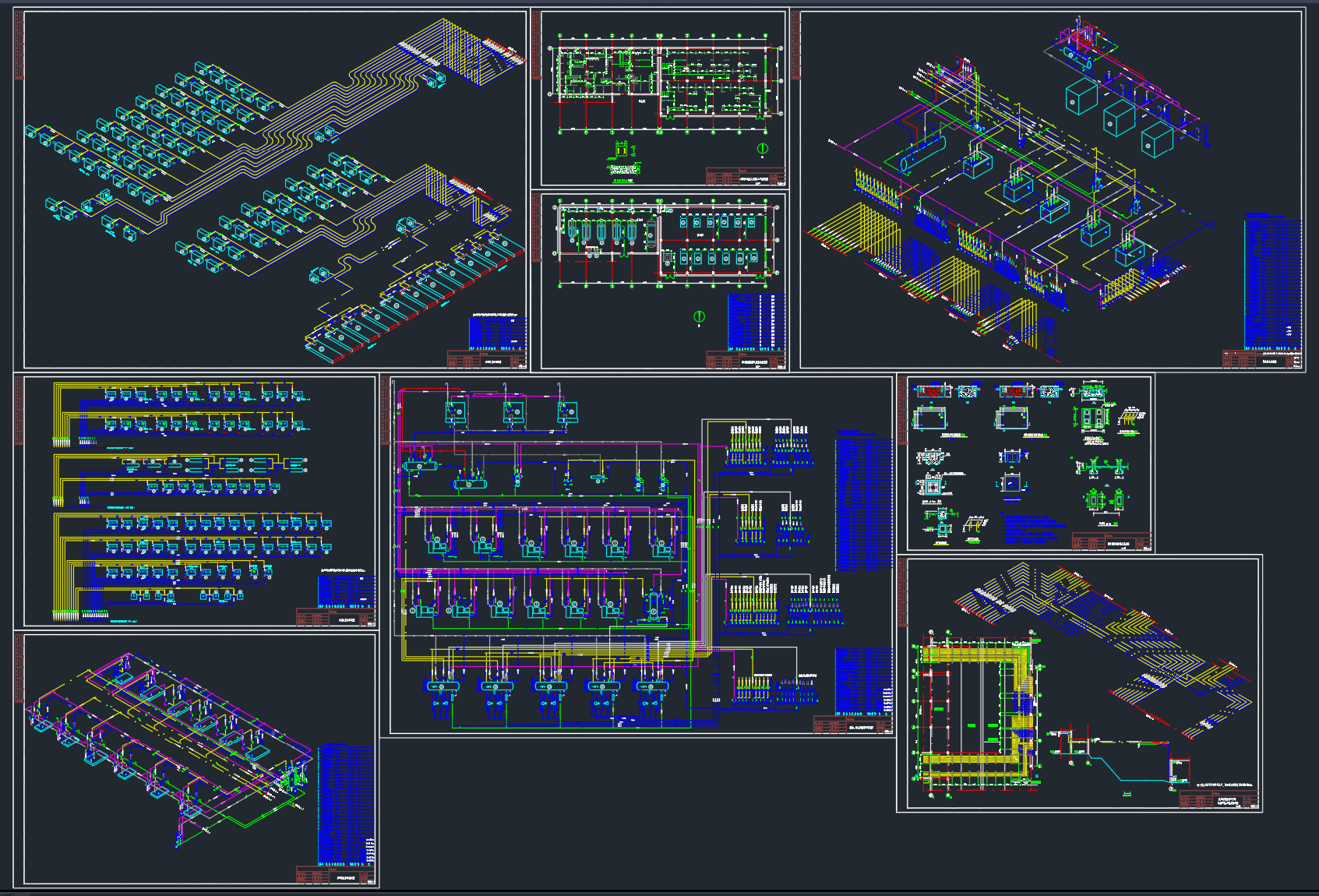Click the middle cooling tower symbol atop the central flow diagram

tap(513, 413)
